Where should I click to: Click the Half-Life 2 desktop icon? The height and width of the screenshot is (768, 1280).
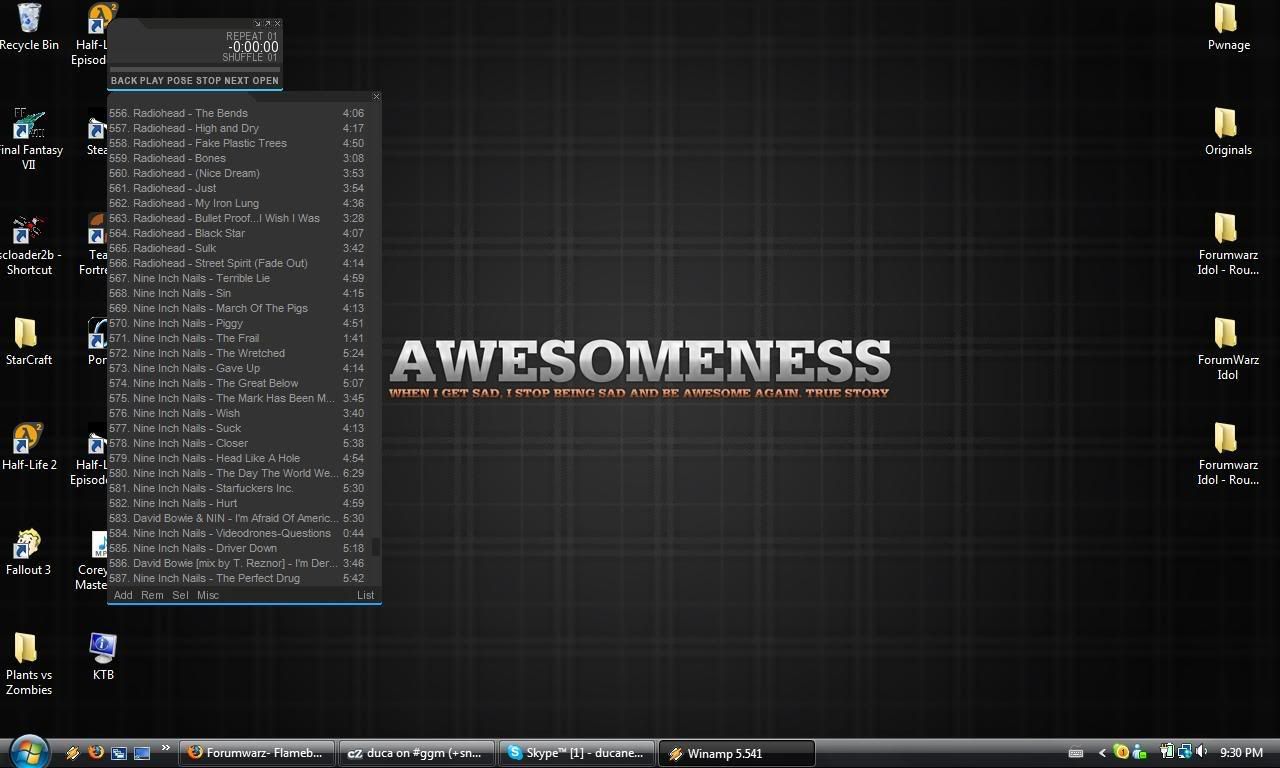(28, 447)
